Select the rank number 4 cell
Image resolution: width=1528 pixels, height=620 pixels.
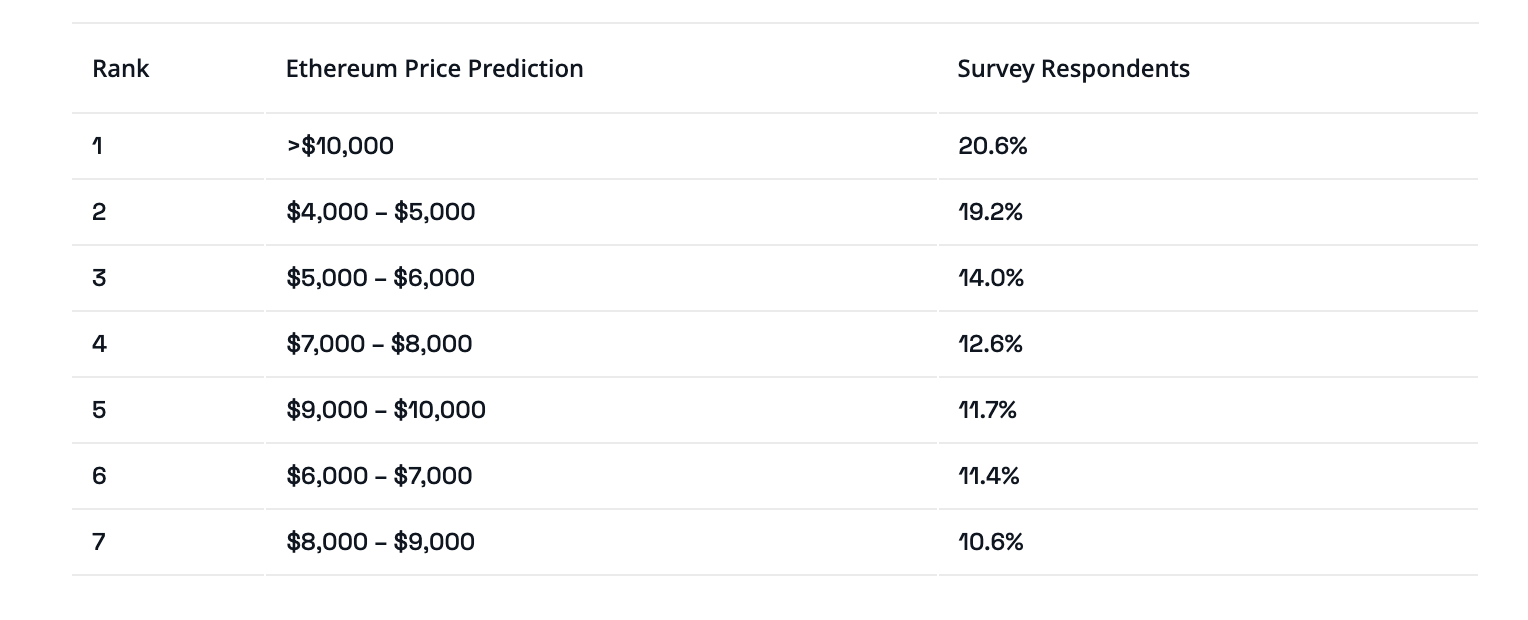point(99,344)
